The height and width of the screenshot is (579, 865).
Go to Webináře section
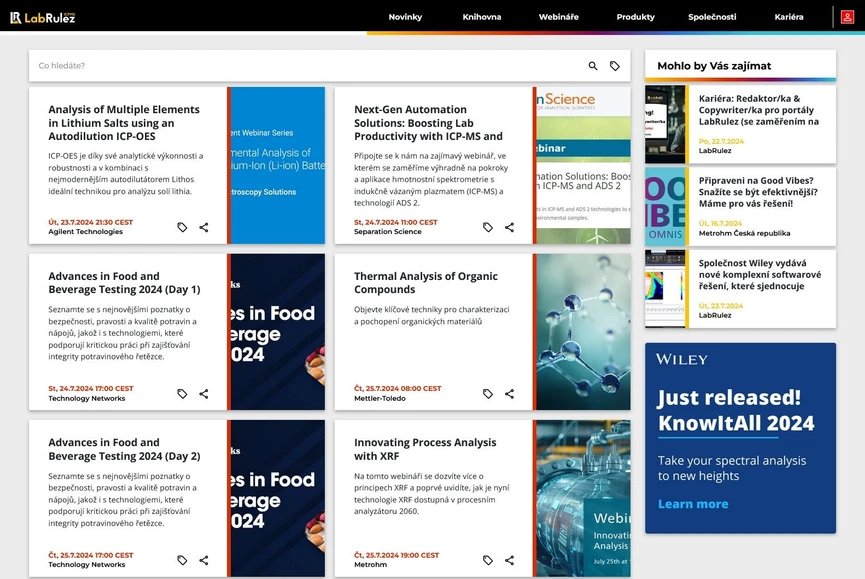pyautogui.click(x=559, y=17)
